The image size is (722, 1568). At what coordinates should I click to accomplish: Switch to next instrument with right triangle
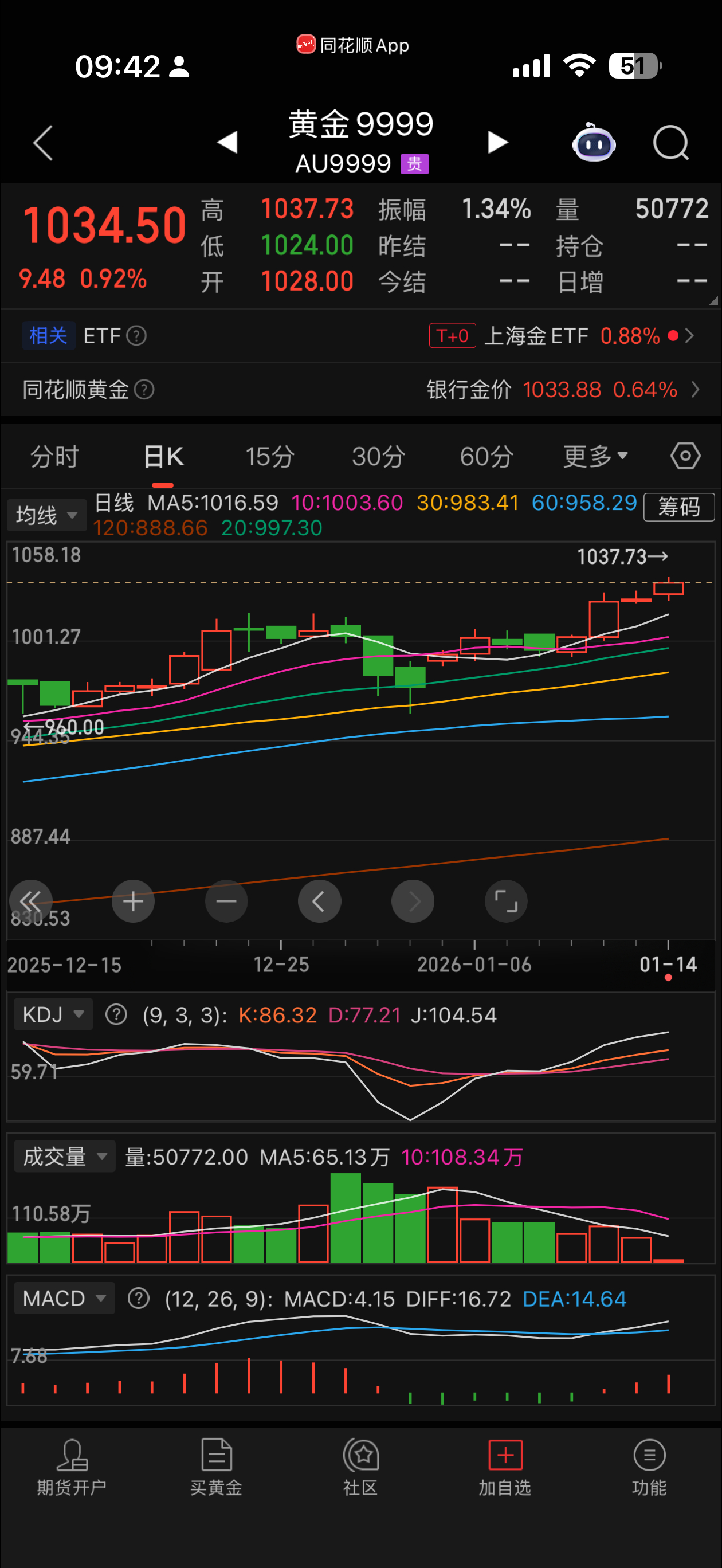[497, 143]
